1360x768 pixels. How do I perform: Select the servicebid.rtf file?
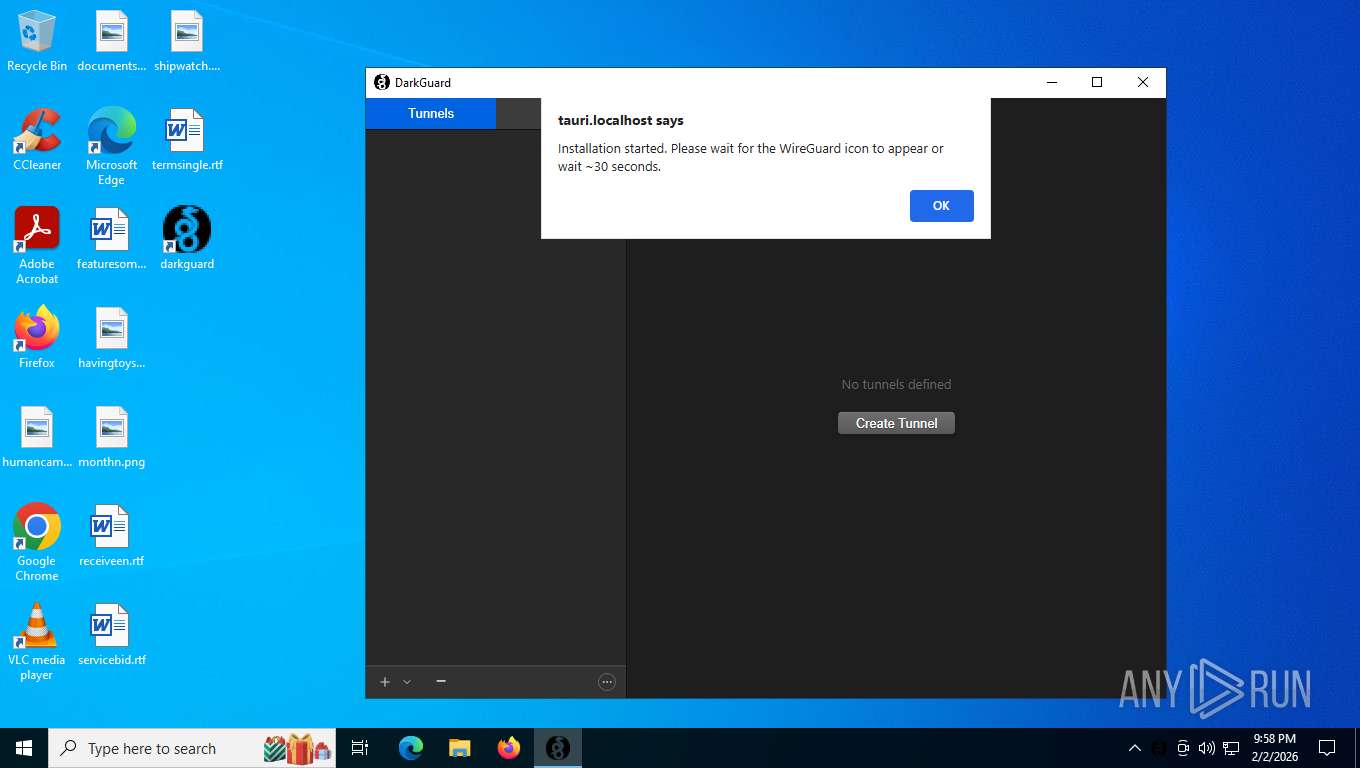(111, 634)
